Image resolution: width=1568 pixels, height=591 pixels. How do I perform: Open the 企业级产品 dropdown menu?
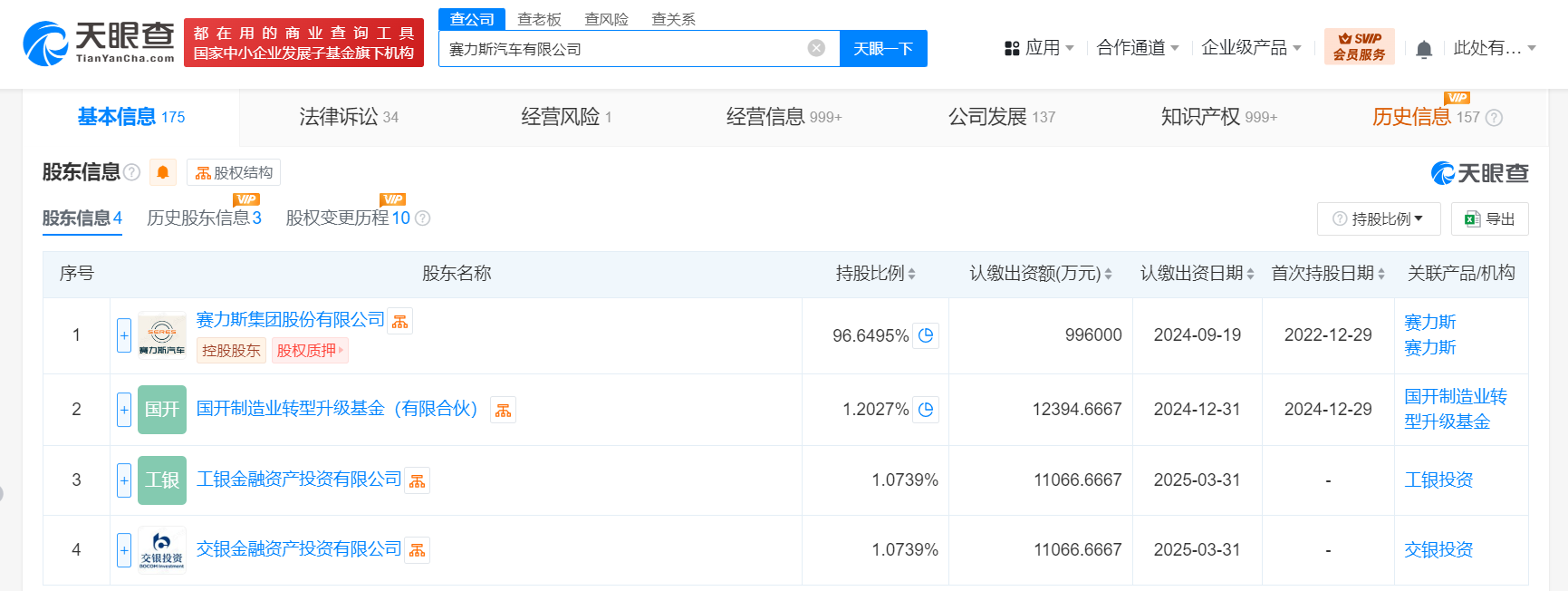[x=1251, y=48]
